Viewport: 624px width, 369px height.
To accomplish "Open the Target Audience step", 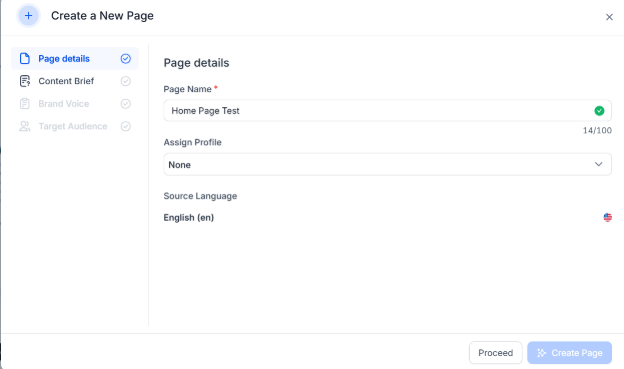I will 75,126.
